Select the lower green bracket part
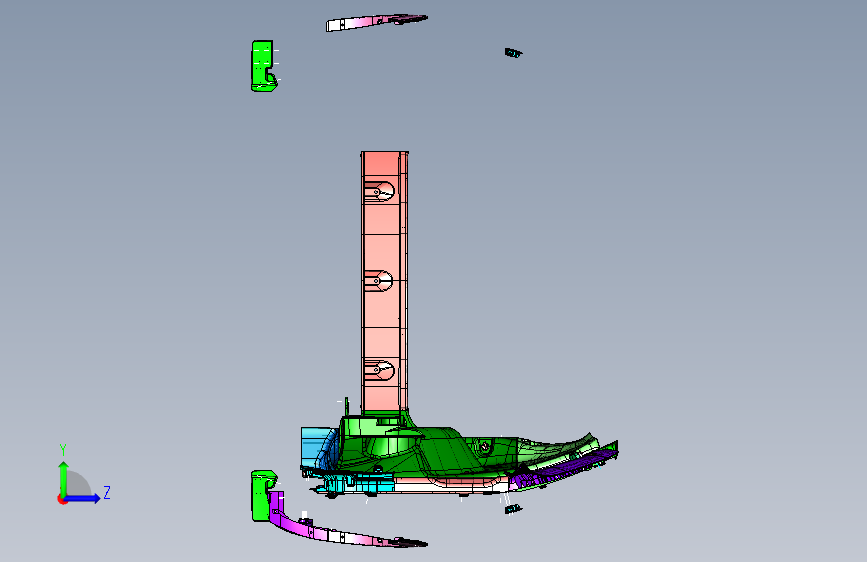Screen dimensions: 867x562 point(262,496)
